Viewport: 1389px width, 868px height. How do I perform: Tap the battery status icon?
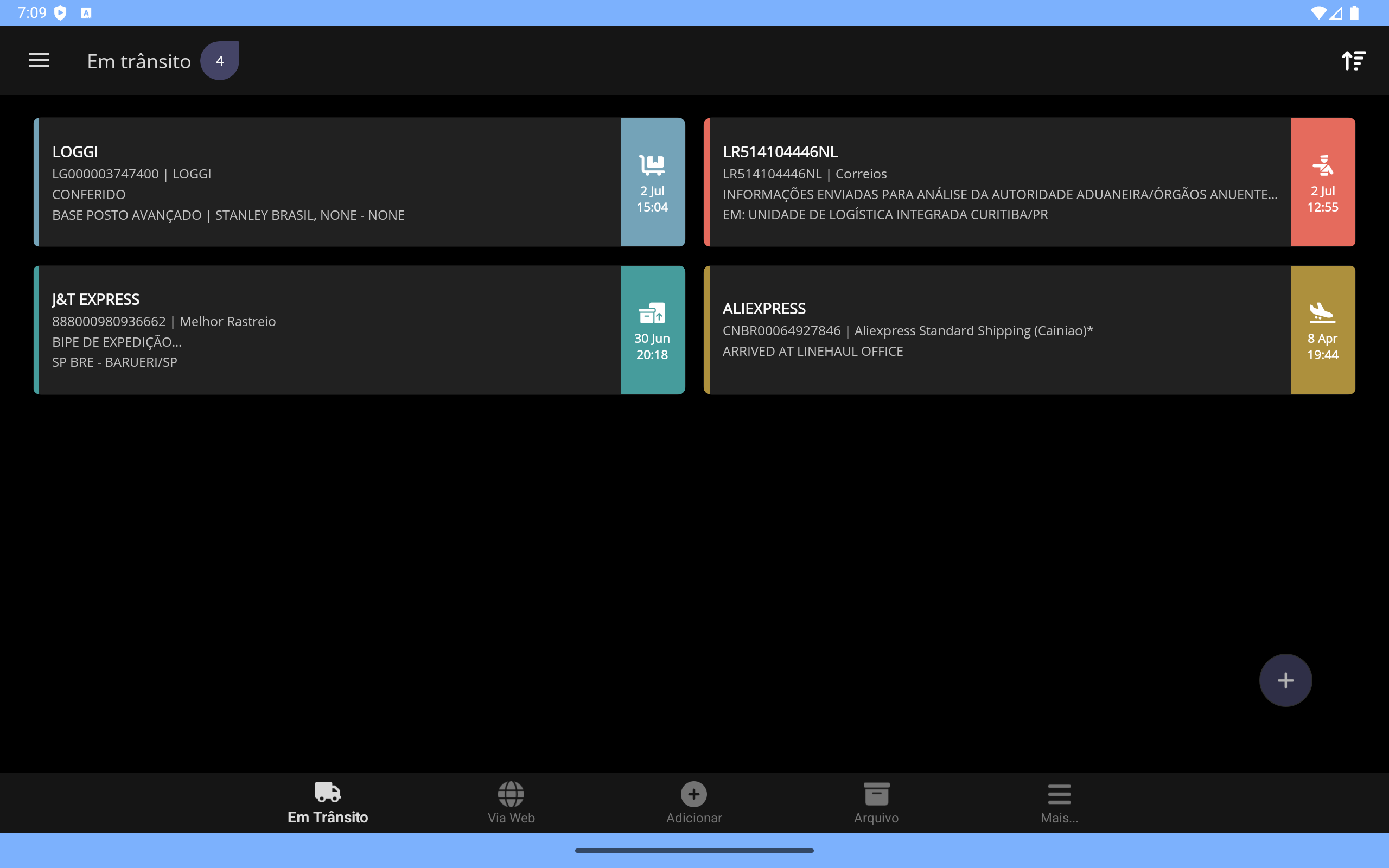click(1355, 12)
